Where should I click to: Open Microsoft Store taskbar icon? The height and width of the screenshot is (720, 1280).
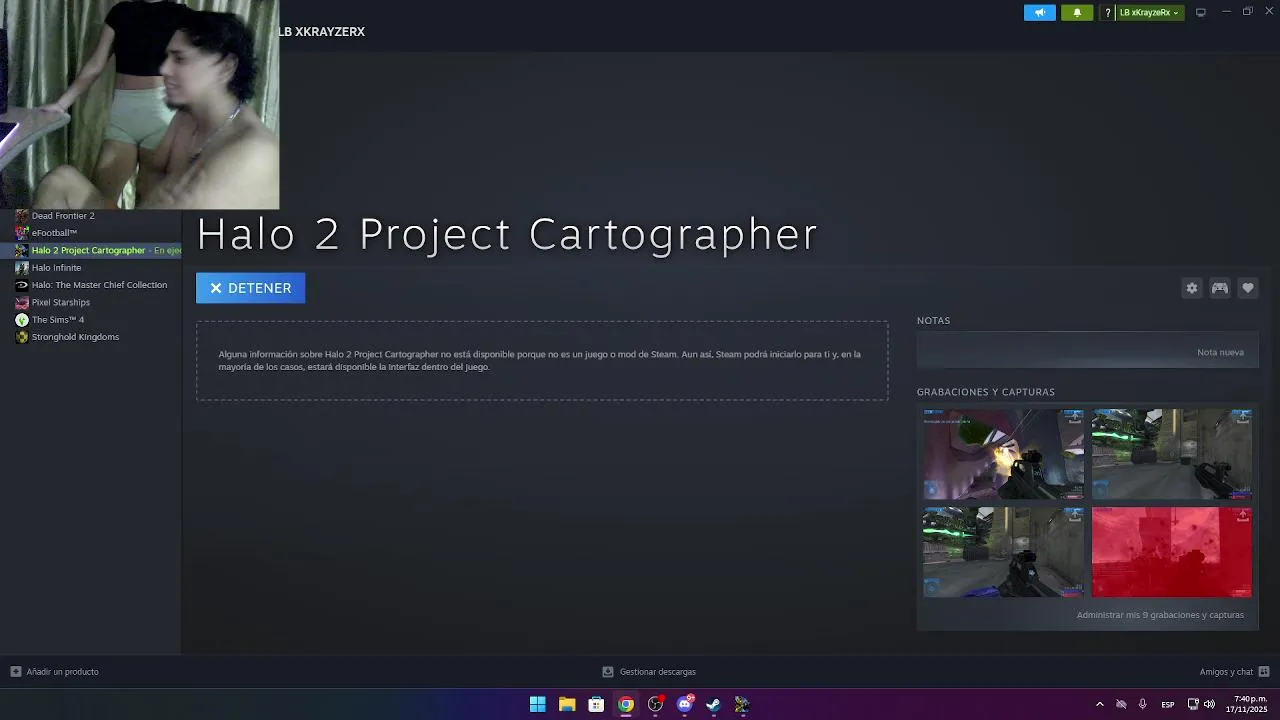[596, 704]
